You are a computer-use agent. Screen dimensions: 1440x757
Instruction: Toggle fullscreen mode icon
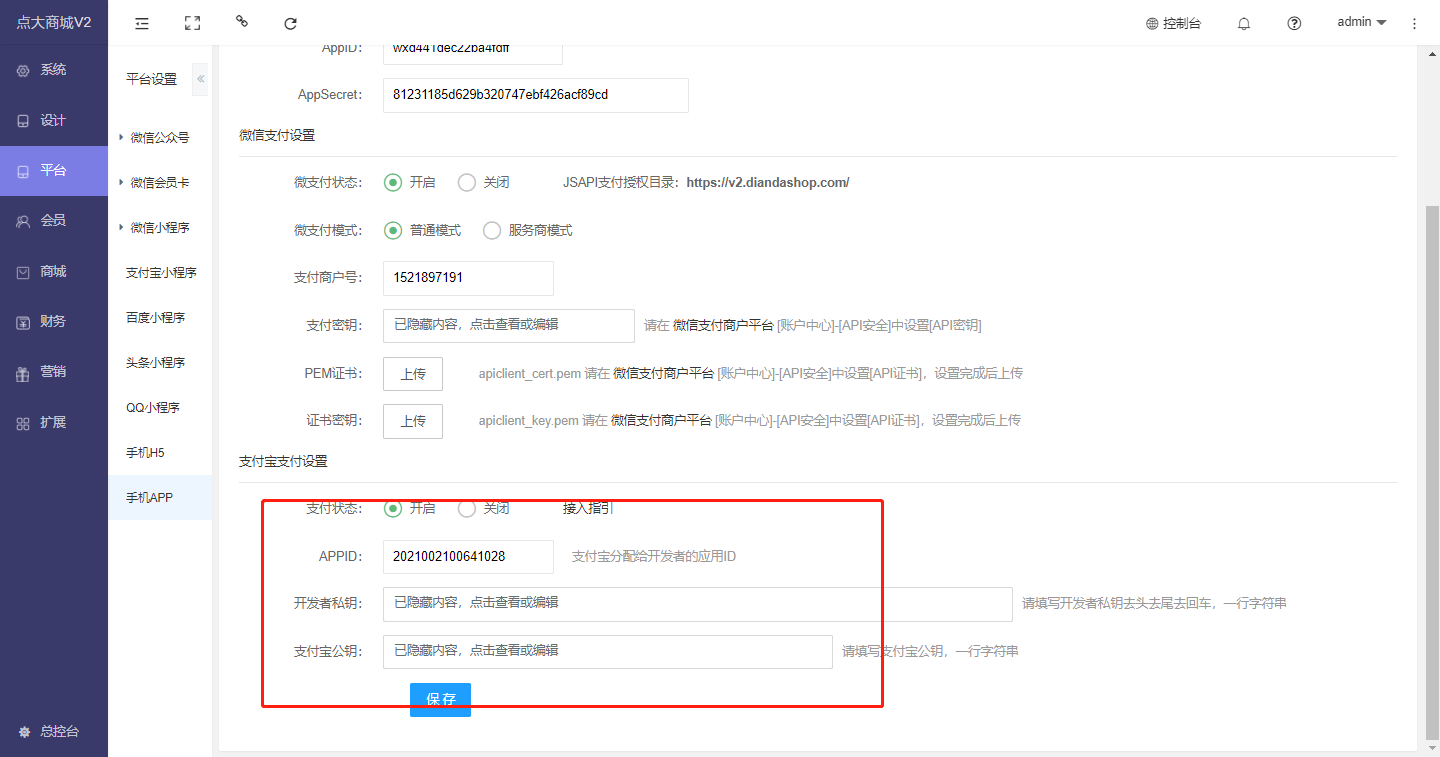[192, 23]
